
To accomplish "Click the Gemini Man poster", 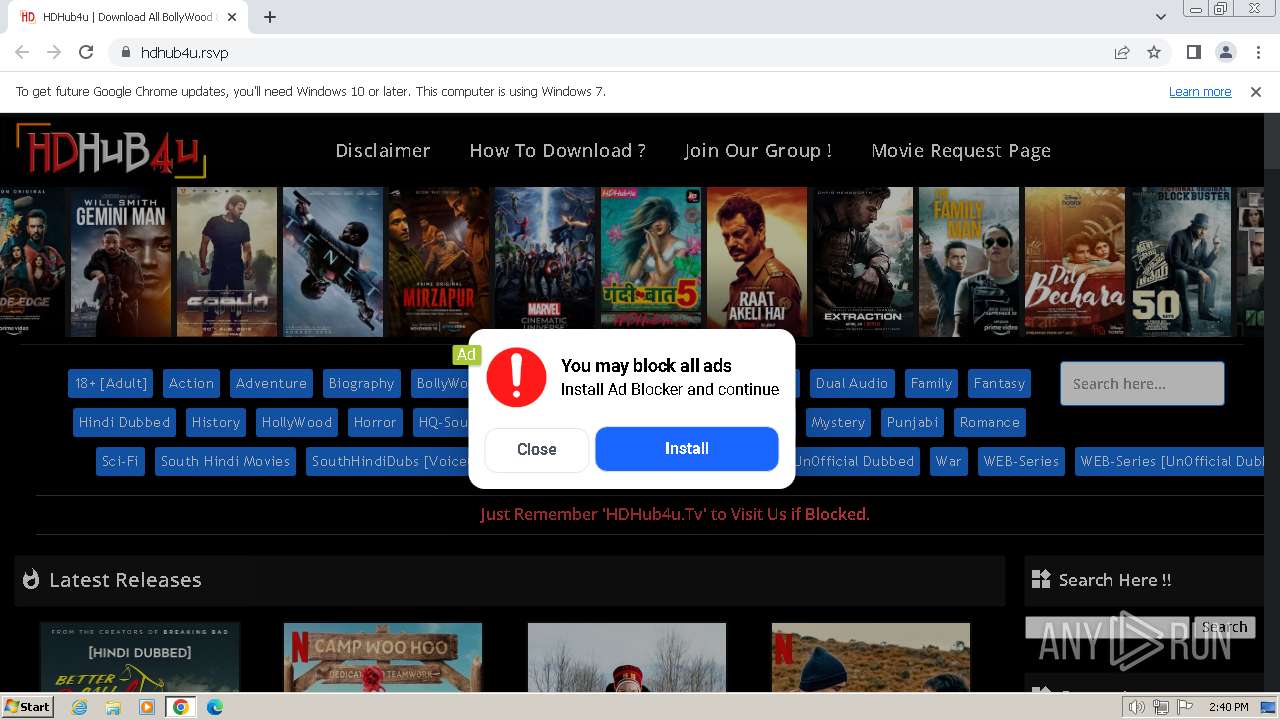I will (121, 262).
